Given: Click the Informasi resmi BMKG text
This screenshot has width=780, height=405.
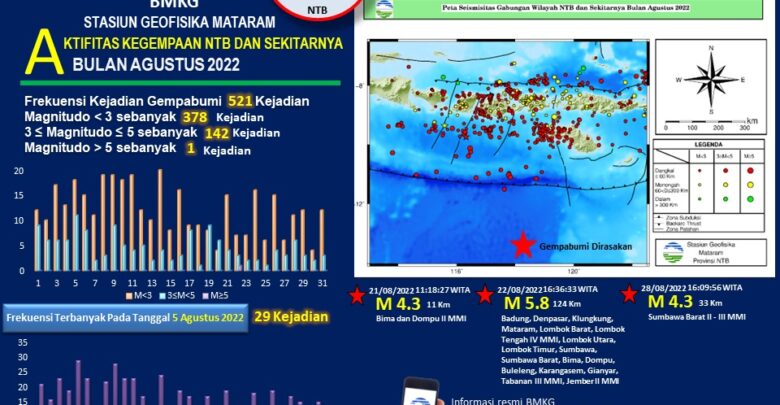Looking at the screenshot, I should click(x=502, y=401).
